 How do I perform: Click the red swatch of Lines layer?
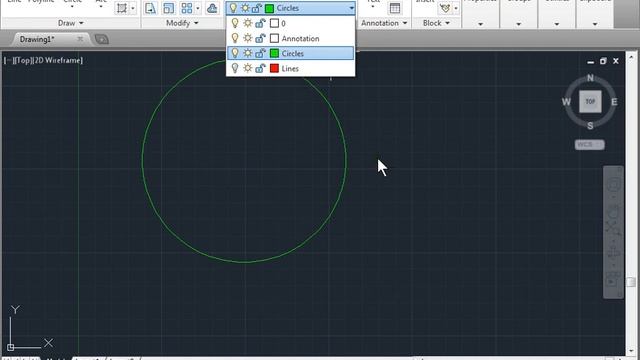pos(274,68)
